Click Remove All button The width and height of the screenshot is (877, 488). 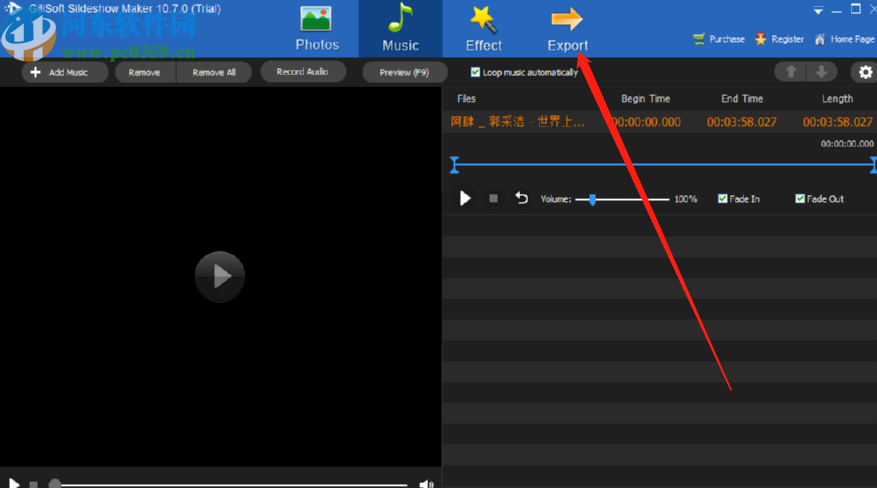pyautogui.click(x=214, y=72)
